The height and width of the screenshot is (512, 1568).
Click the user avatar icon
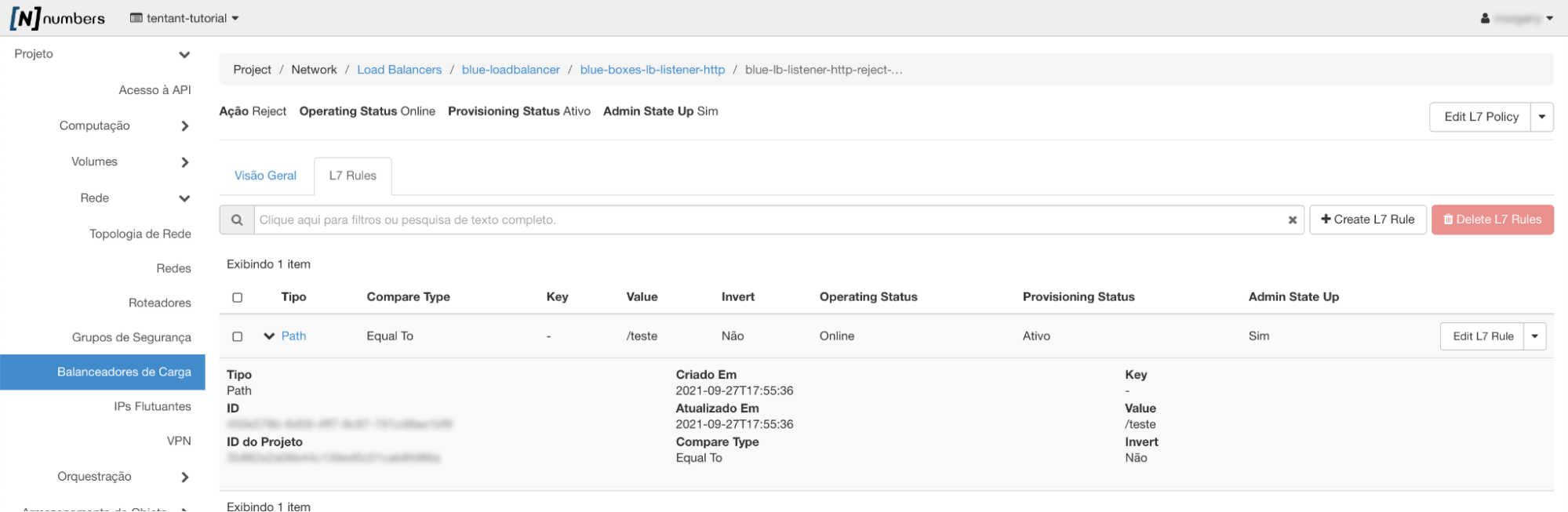(x=1485, y=18)
